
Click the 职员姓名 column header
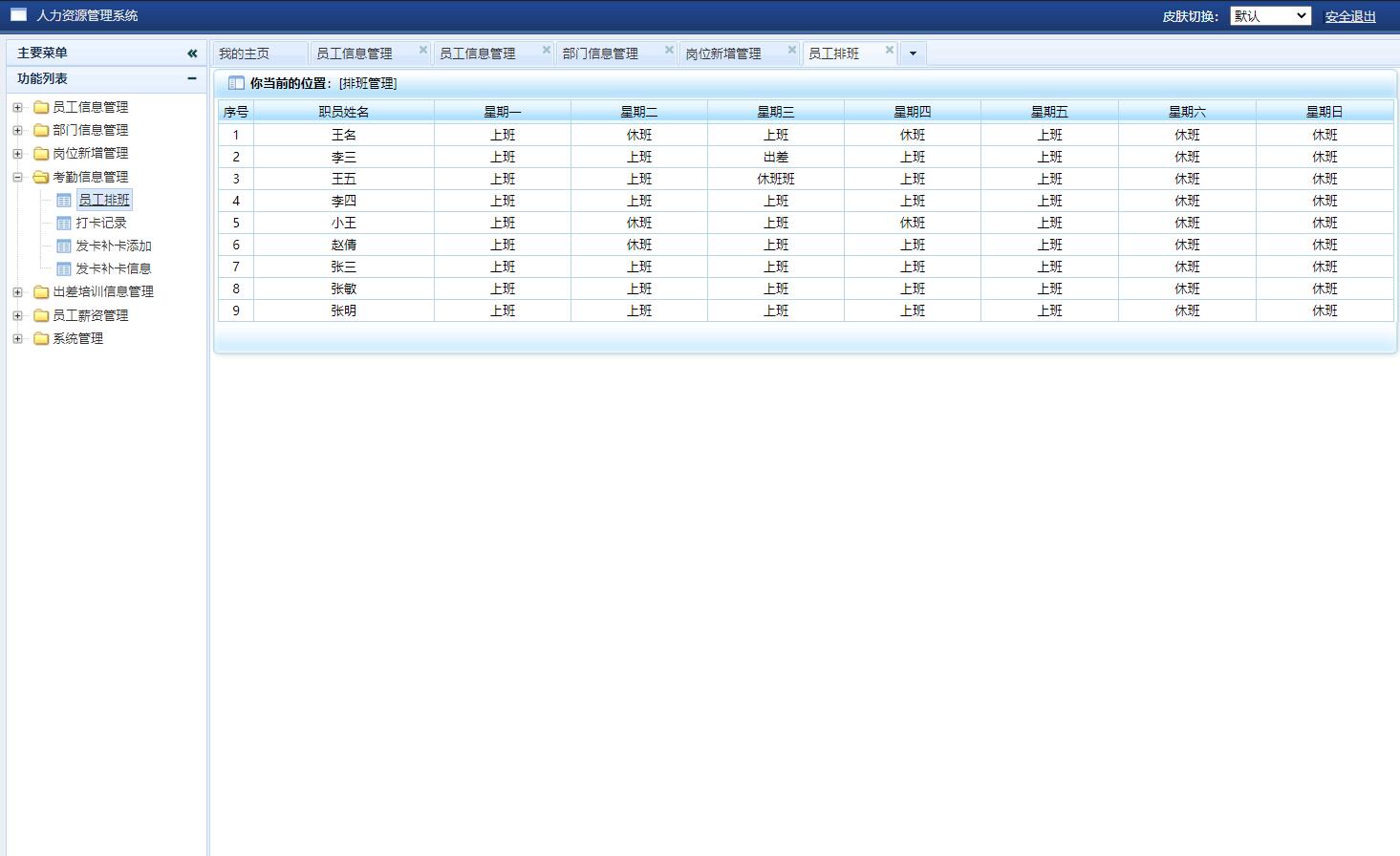click(x=344, y=112)
